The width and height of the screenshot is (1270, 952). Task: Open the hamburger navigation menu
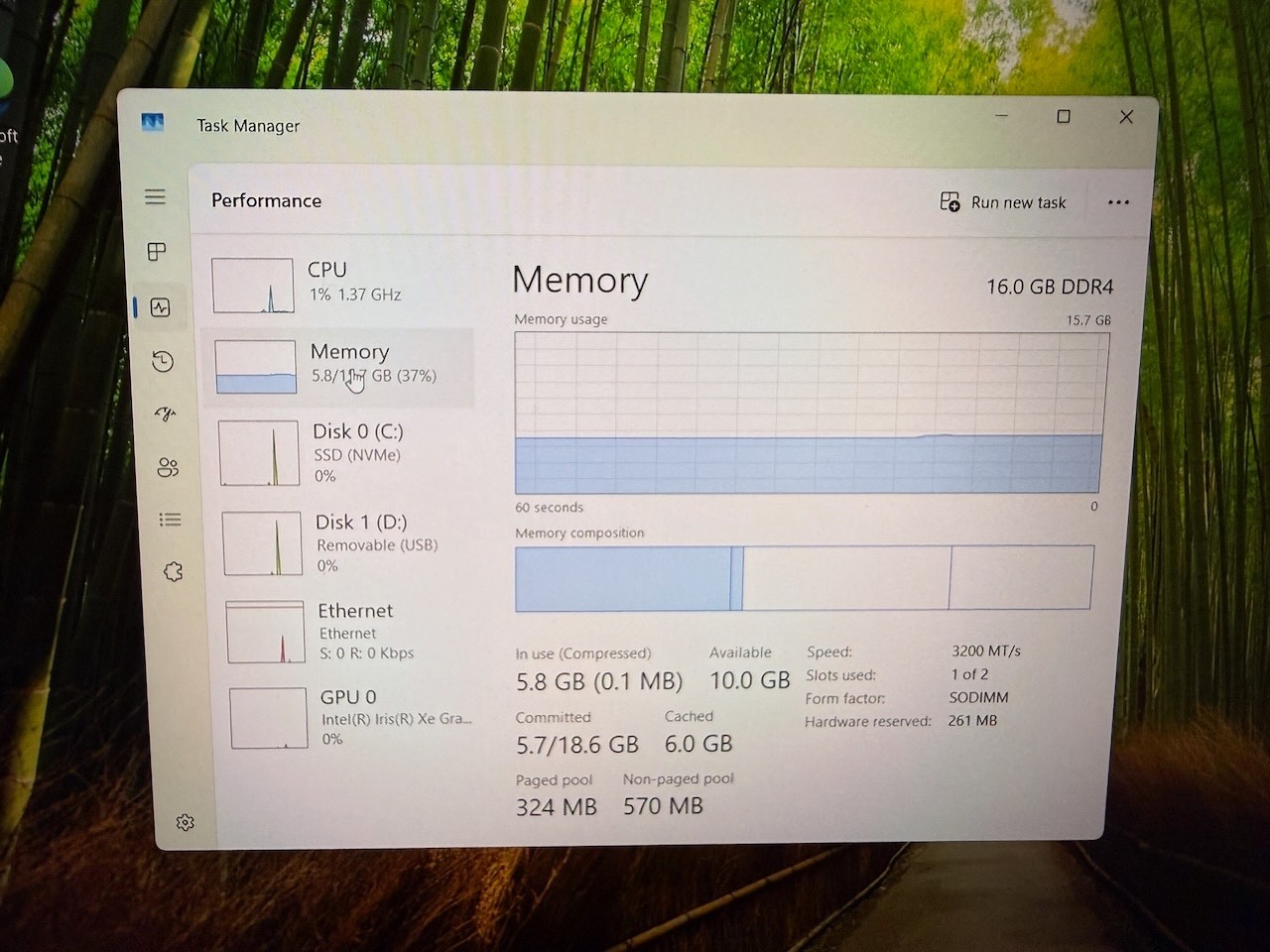(x=155, y=196)
